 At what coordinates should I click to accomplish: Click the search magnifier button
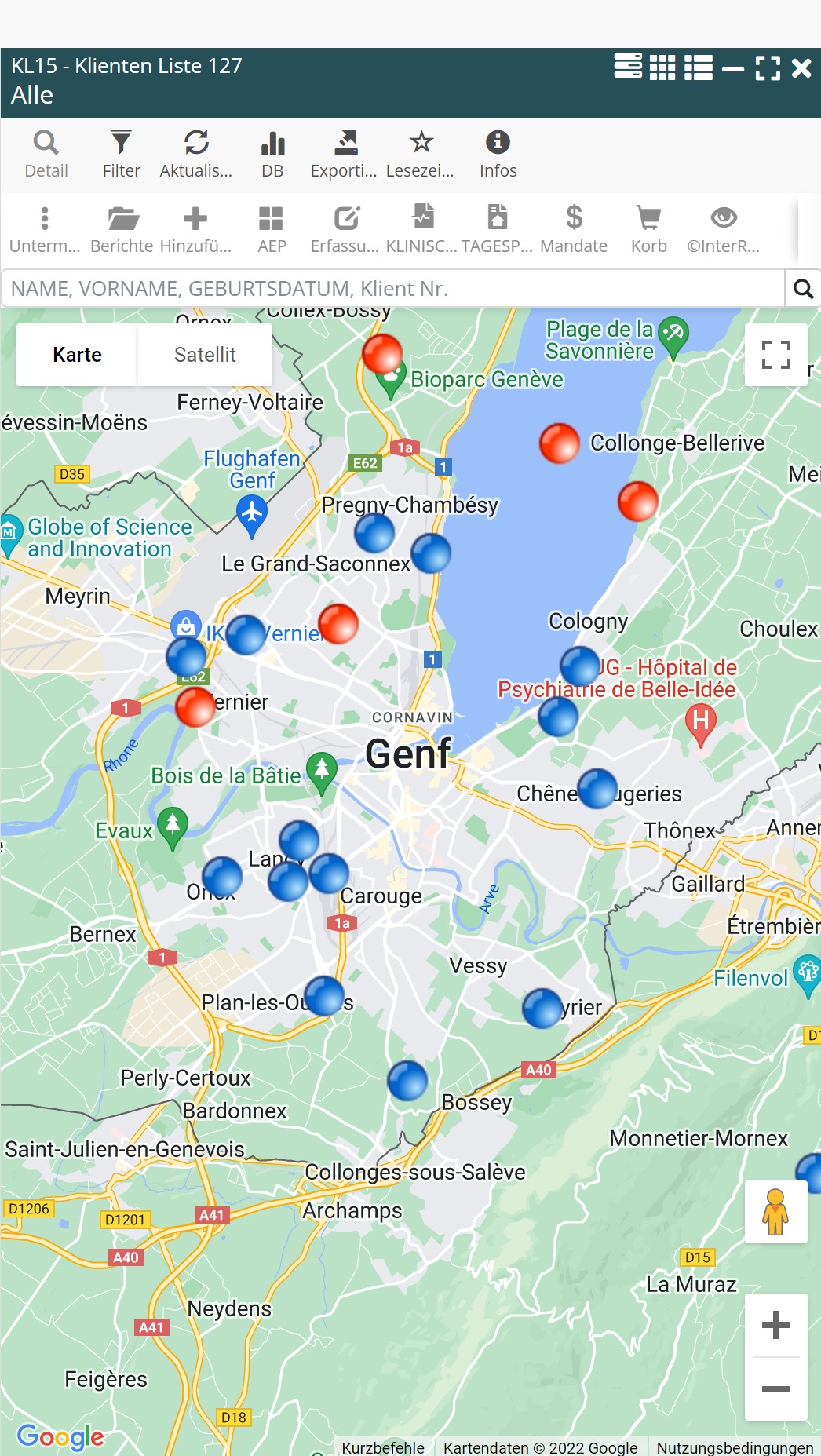[803, 289]
